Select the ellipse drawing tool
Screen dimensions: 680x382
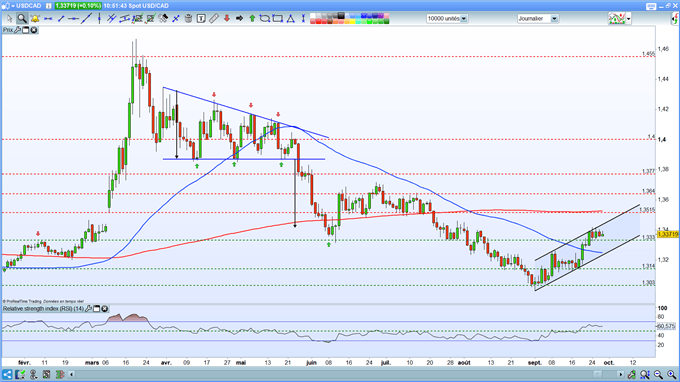265,19
